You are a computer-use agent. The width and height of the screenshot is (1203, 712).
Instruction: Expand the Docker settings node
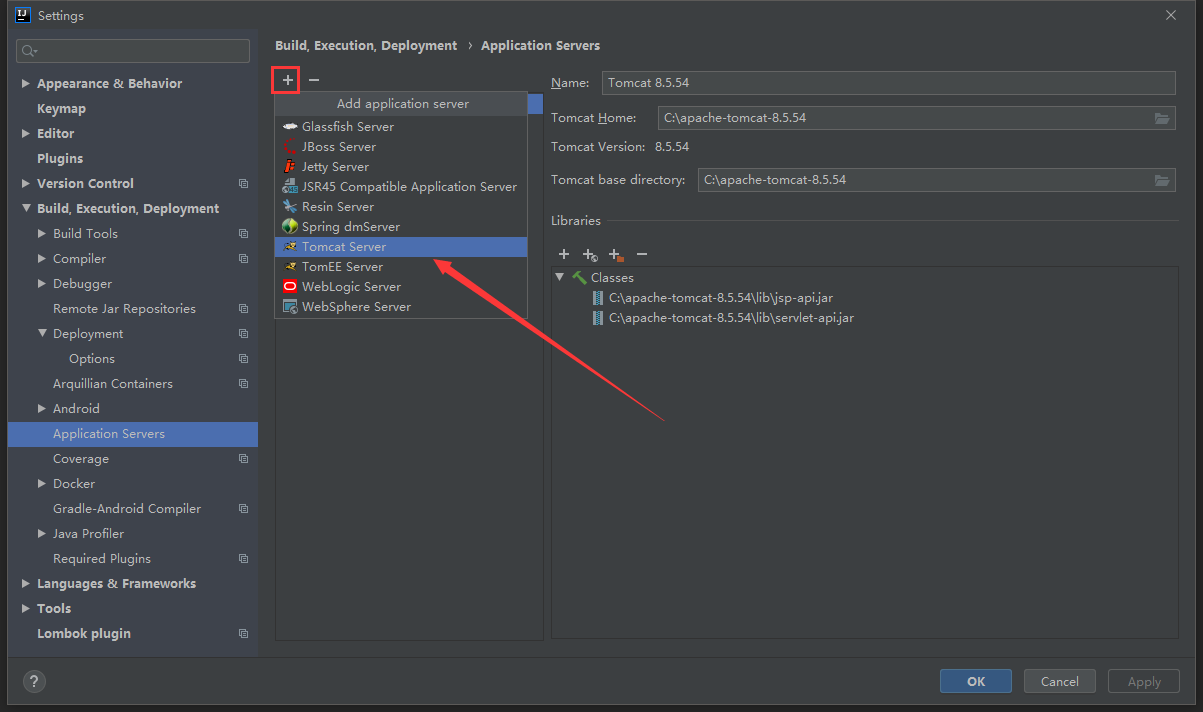[41, 484]
